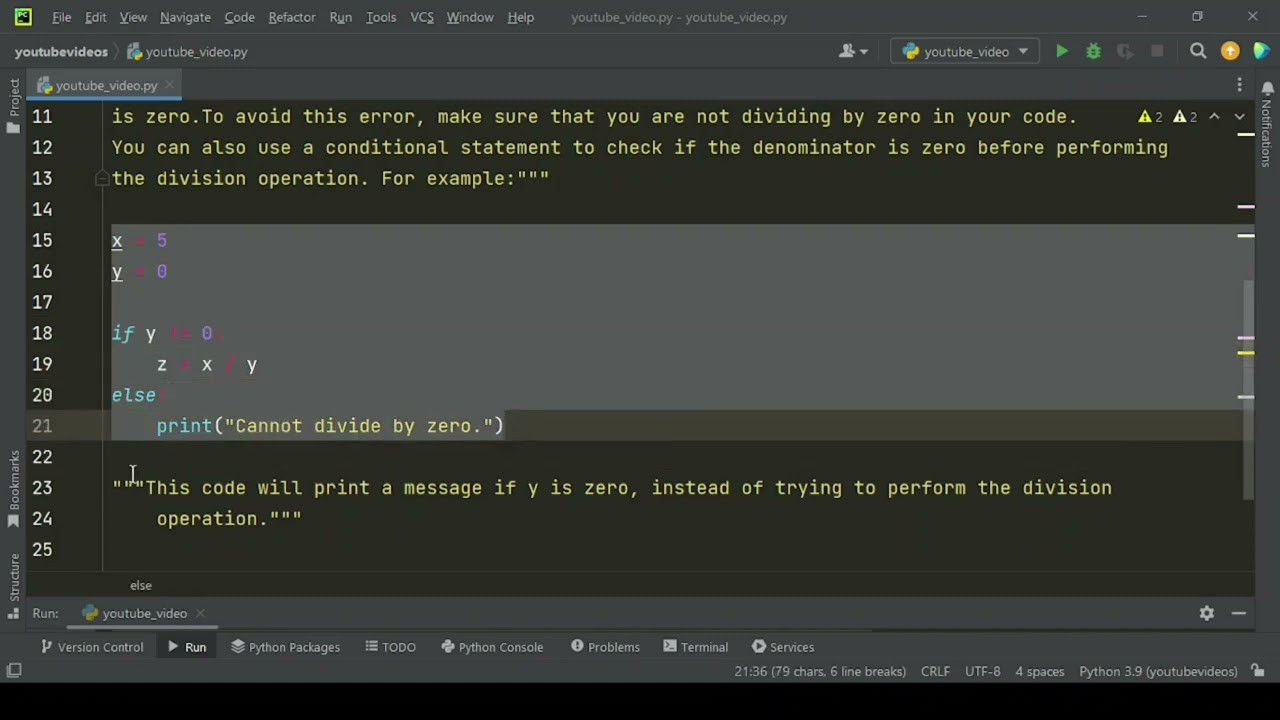Open the youtube_video run configuration dropdown

point(966,51)
